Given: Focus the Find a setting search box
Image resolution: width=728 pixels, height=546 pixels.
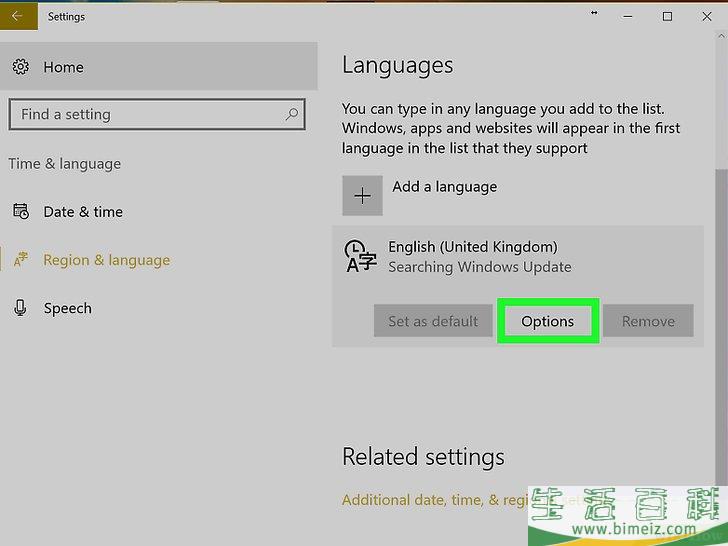Looking at the screenshot, I should coord(157,114).
